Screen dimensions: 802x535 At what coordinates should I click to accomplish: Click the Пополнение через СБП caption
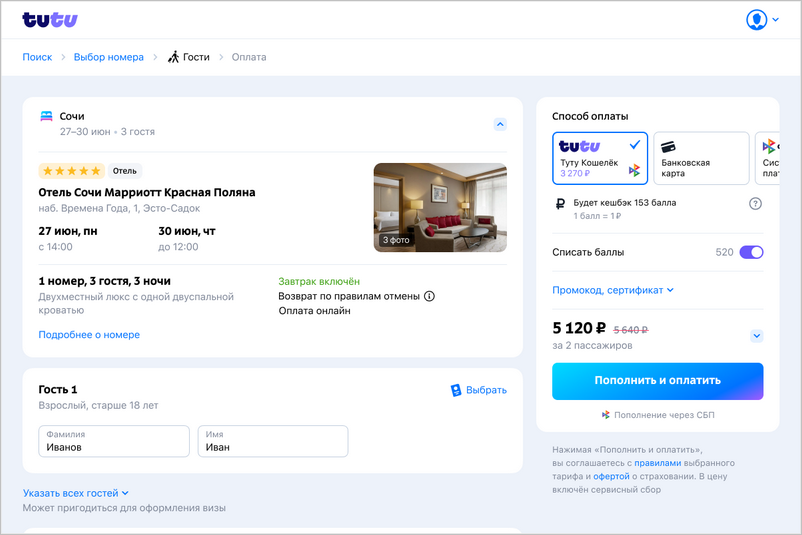pyautogui.click(x=664, y=415)
